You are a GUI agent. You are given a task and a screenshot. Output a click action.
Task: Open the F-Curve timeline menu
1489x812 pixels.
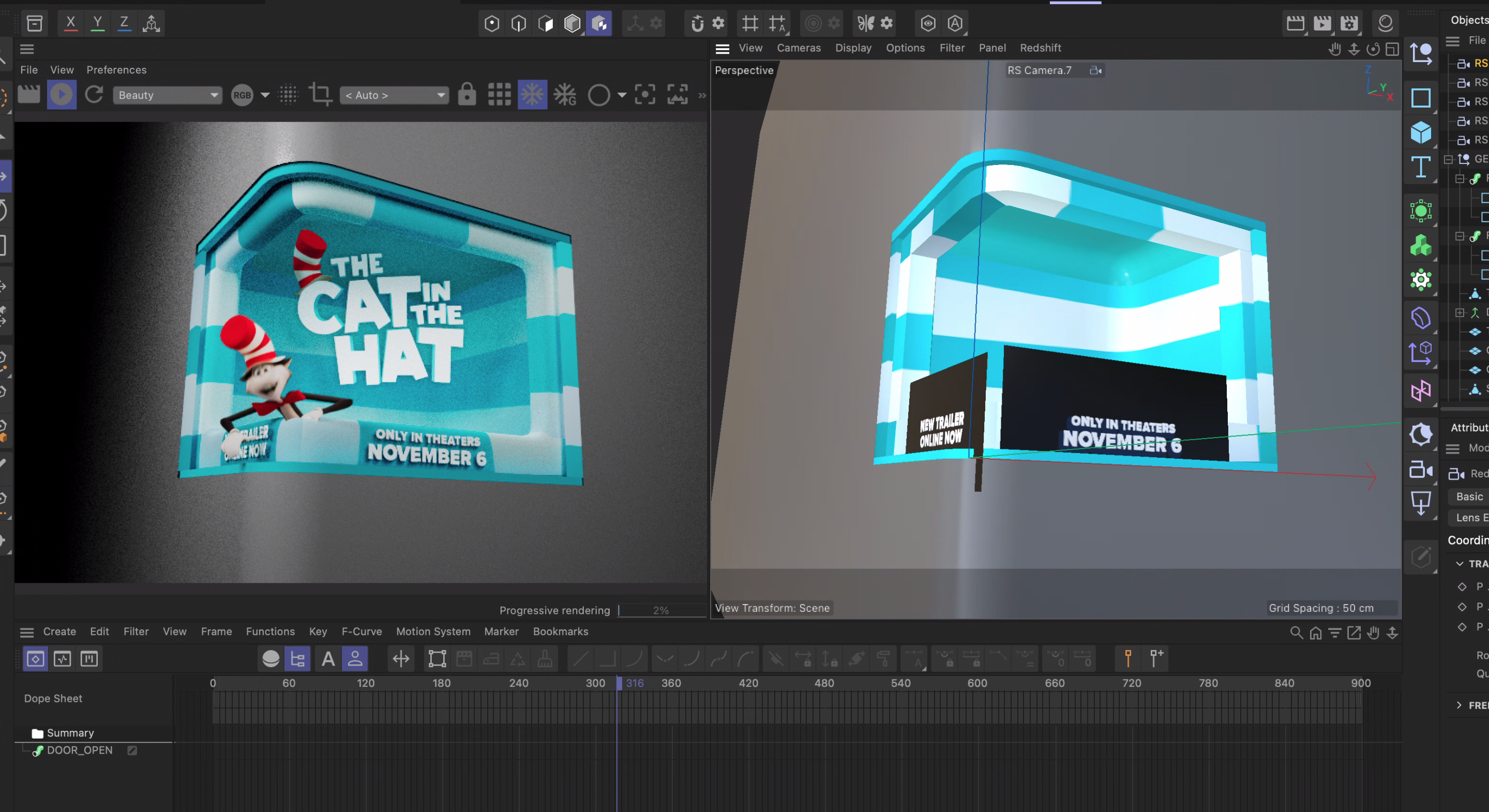(362, 631)
